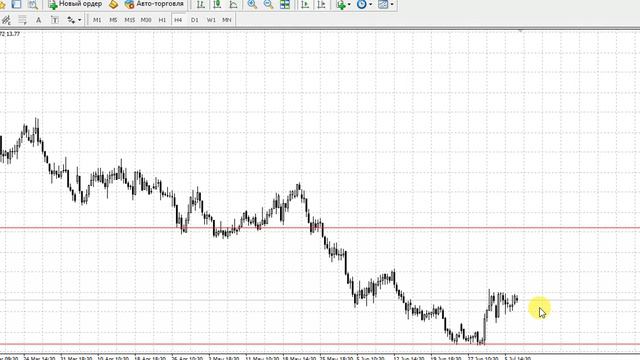Image resolution: width=640 pixels, height=360 pixels.
Task: Zoom in on the chart
Action: pos(252,4)
